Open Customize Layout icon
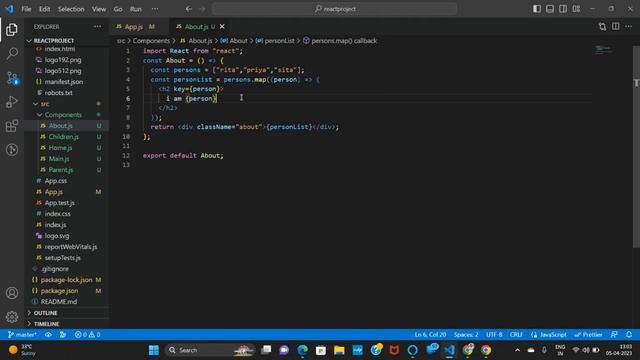Viewport: 640px width, 360px height. click(x=576, y=9)
